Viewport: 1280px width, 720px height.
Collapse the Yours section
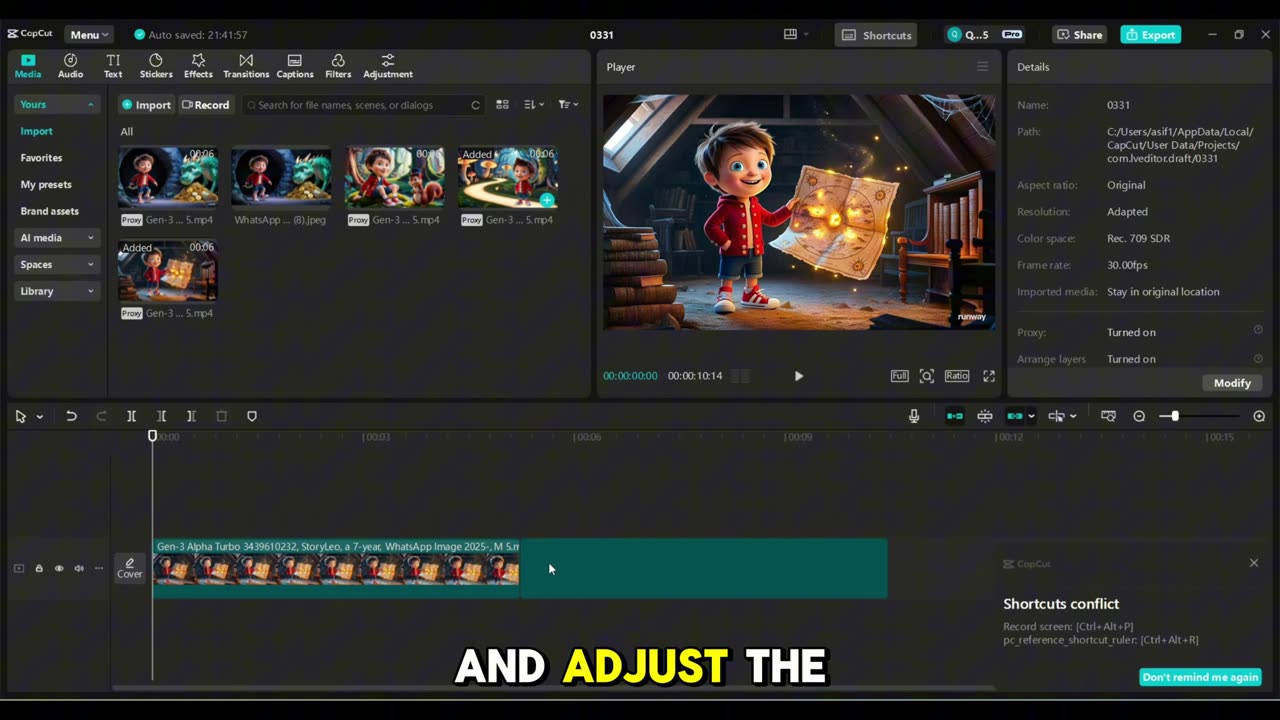coord(57,105)
